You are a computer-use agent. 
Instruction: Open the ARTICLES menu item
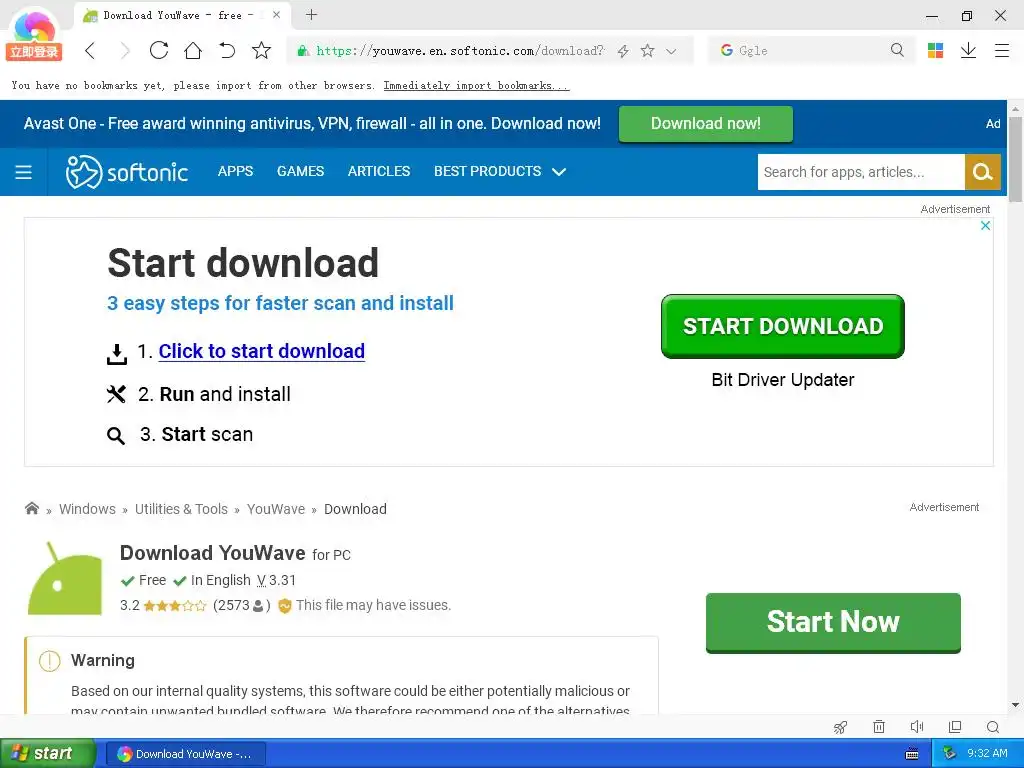[379, 171]
